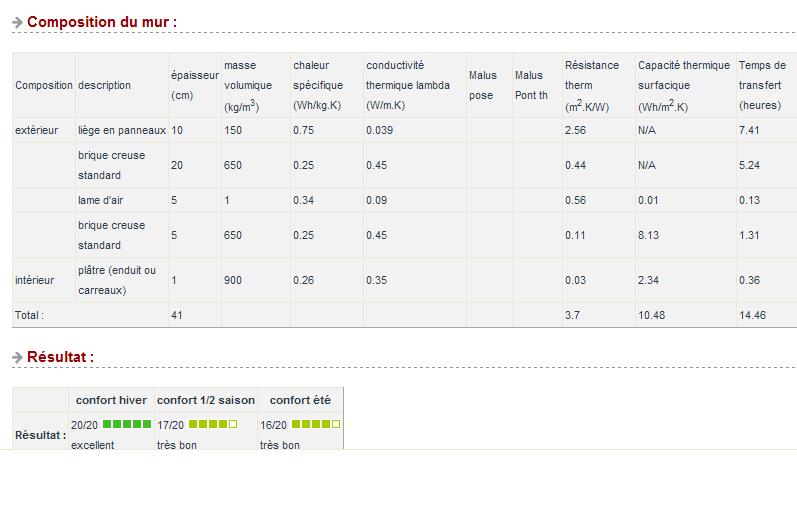Click the 'Total :' row label
This screenshot has height=512, width=797.
tap(29, 315)
